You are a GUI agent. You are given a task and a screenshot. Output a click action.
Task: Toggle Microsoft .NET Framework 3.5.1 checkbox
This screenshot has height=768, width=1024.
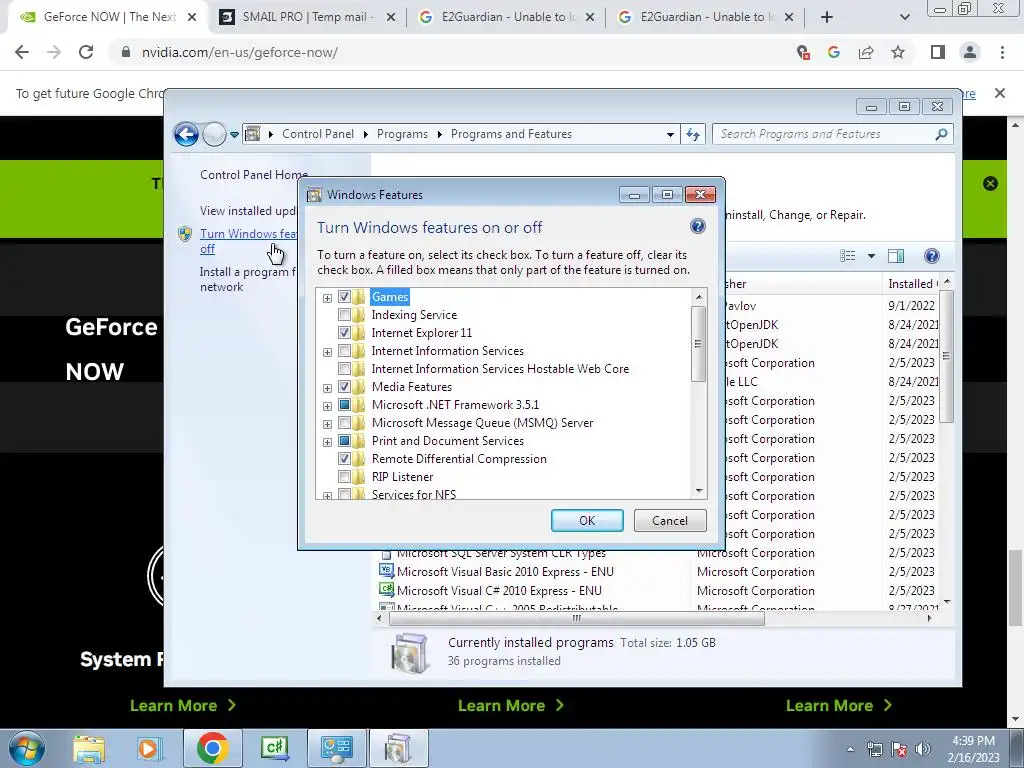pos(344,405)
